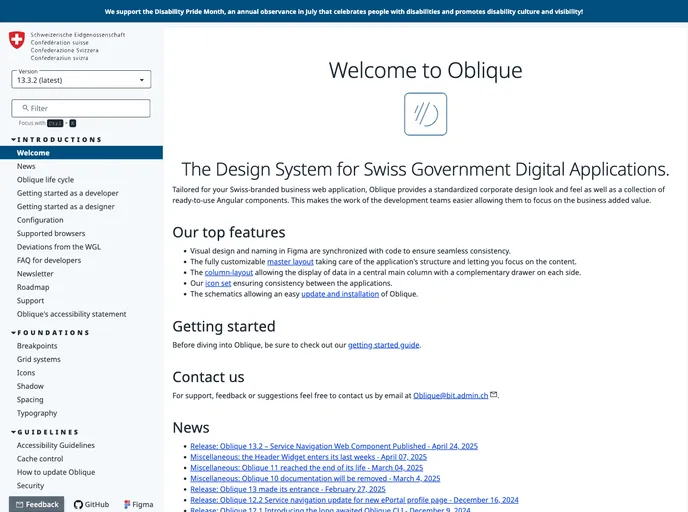
Task: Open Grid systems page
Action: [39, 359]
